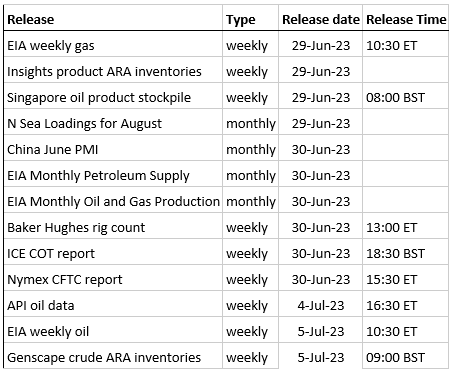Select Insights product ARA inventories cell

(x=113, y=71)
